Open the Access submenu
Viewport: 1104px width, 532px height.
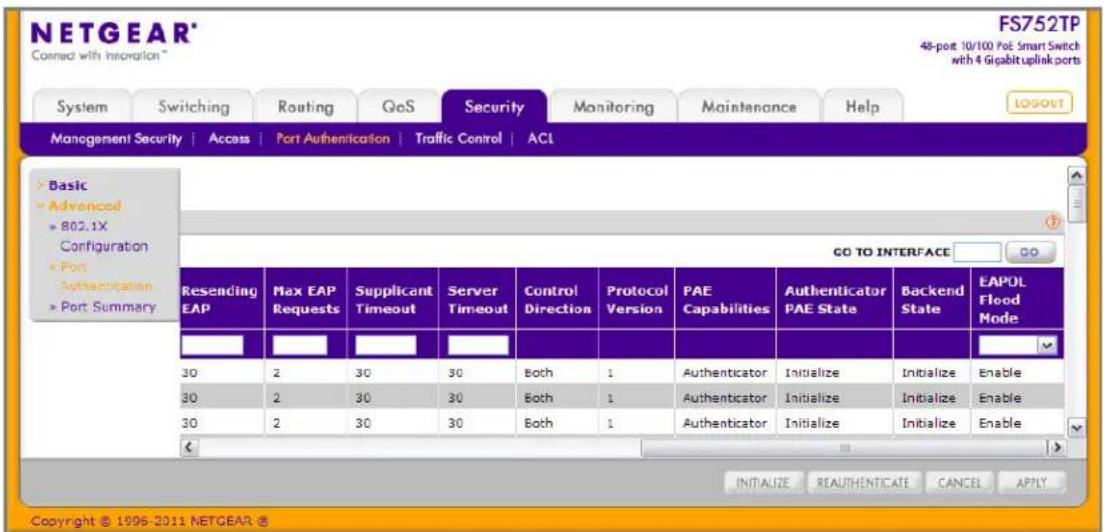229,139
